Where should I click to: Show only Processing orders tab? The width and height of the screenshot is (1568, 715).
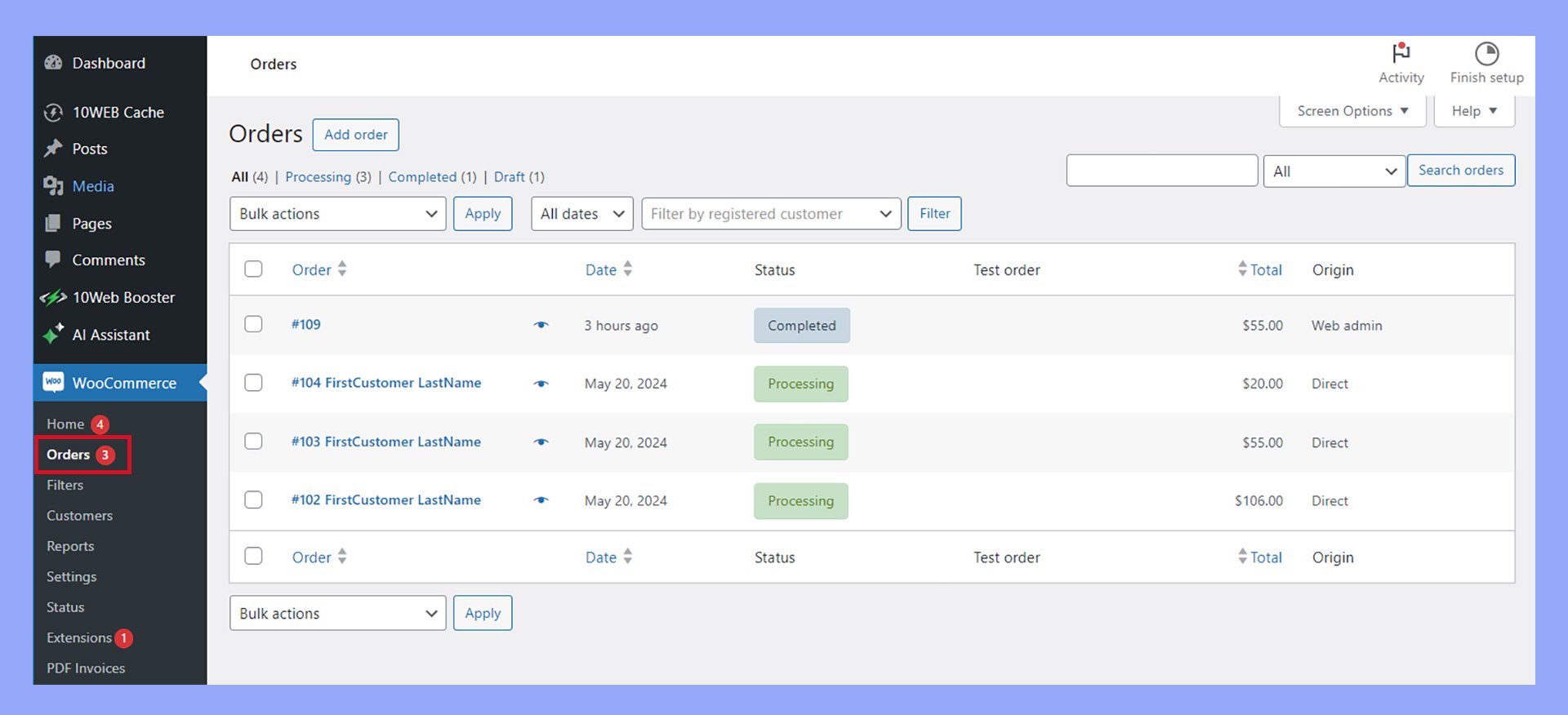point(318,177)
